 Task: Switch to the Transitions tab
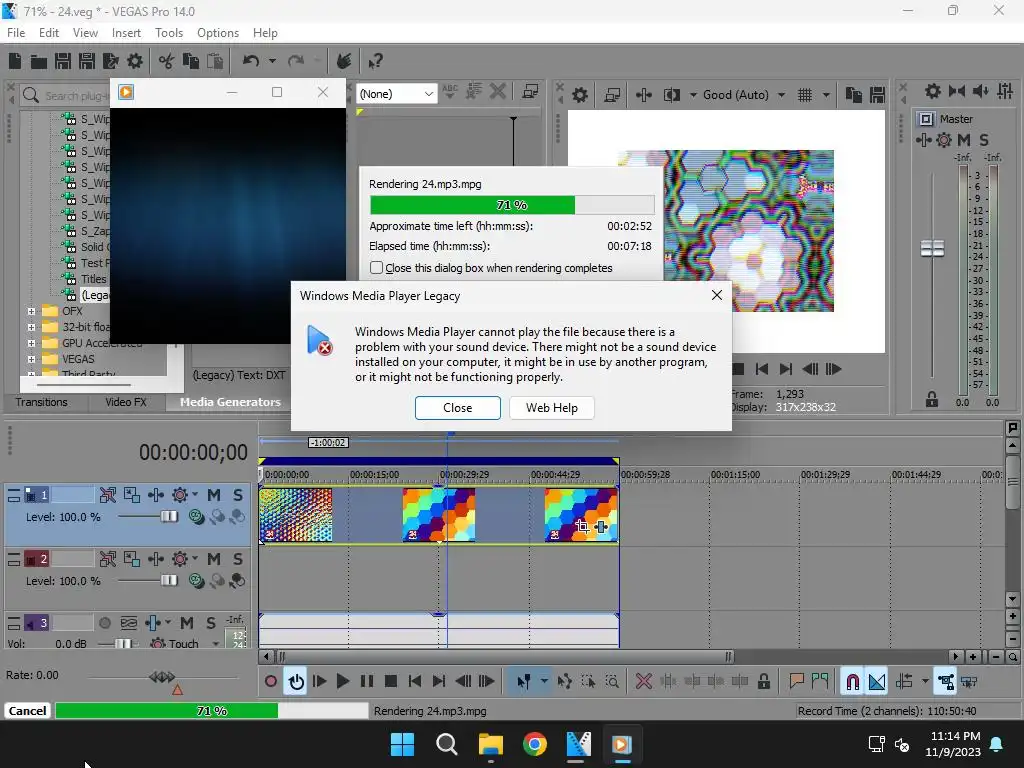[x=41, y=402]
